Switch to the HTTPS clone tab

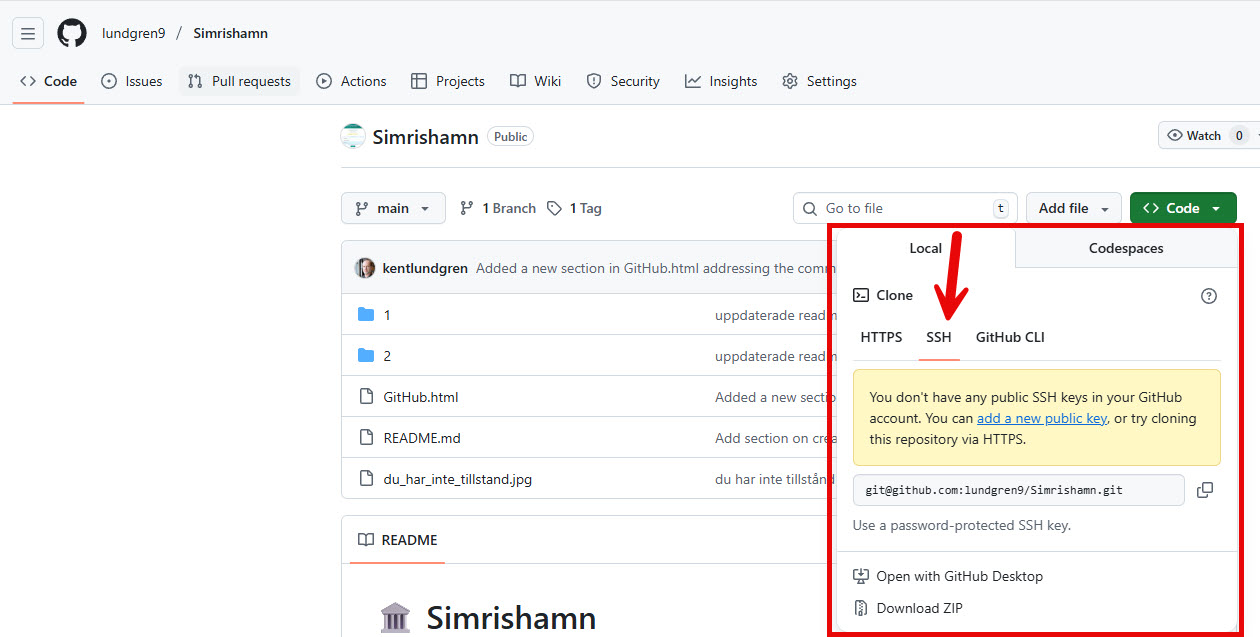pos(881,337)
